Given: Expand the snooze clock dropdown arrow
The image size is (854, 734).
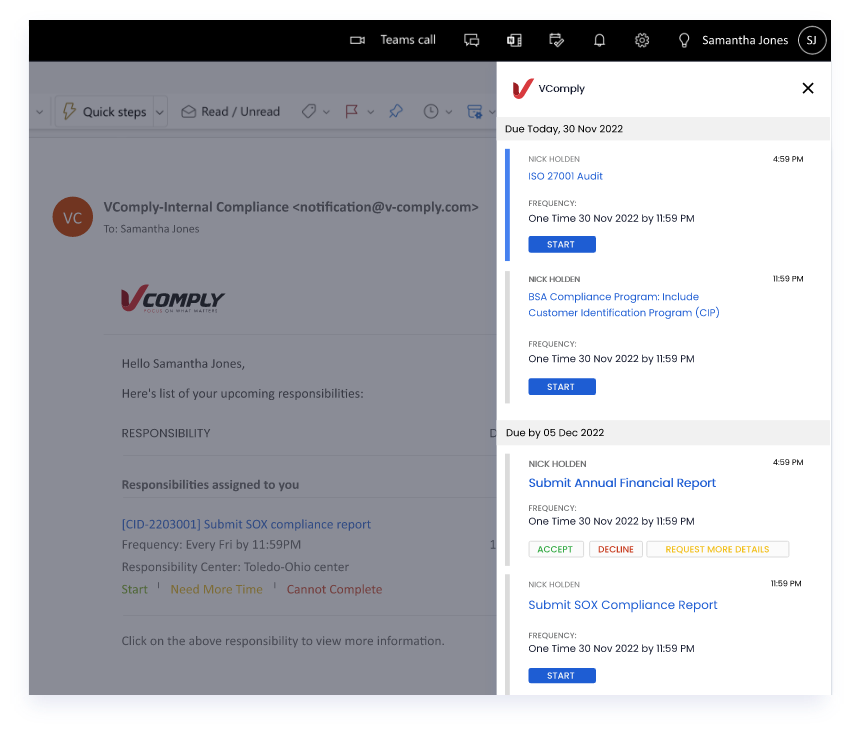Looking at the screenshot, I should click(449, 112).
